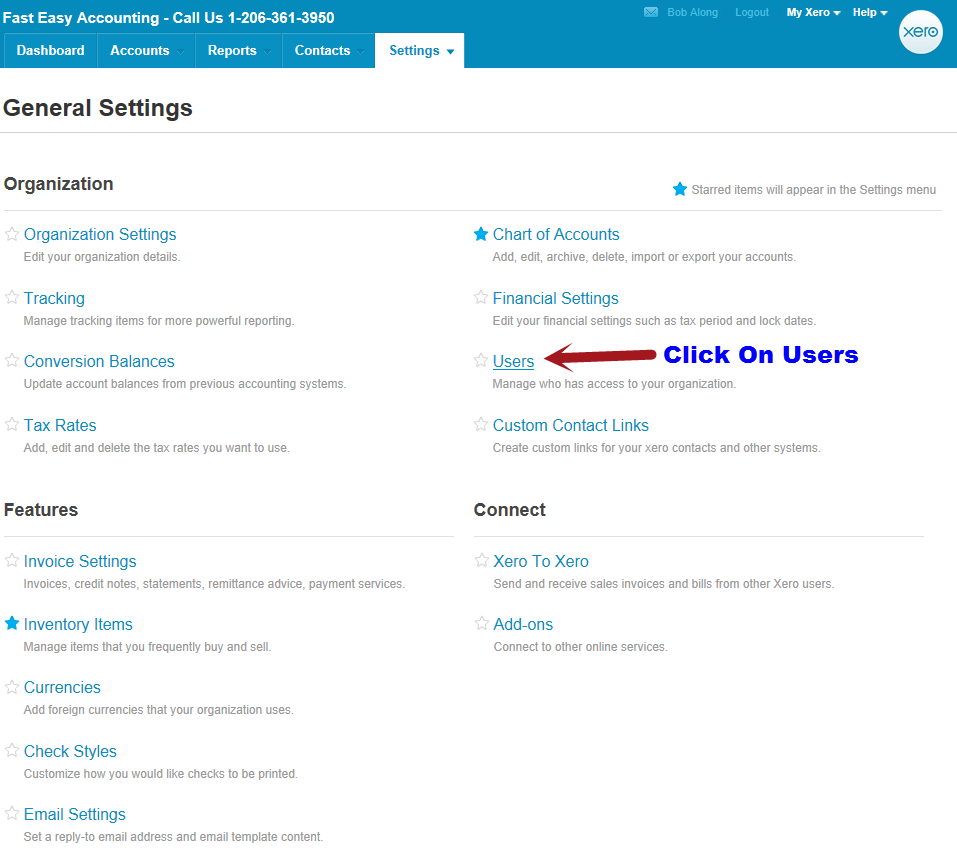
Task: Star the Email Settings item
Action: coord(12,814)
